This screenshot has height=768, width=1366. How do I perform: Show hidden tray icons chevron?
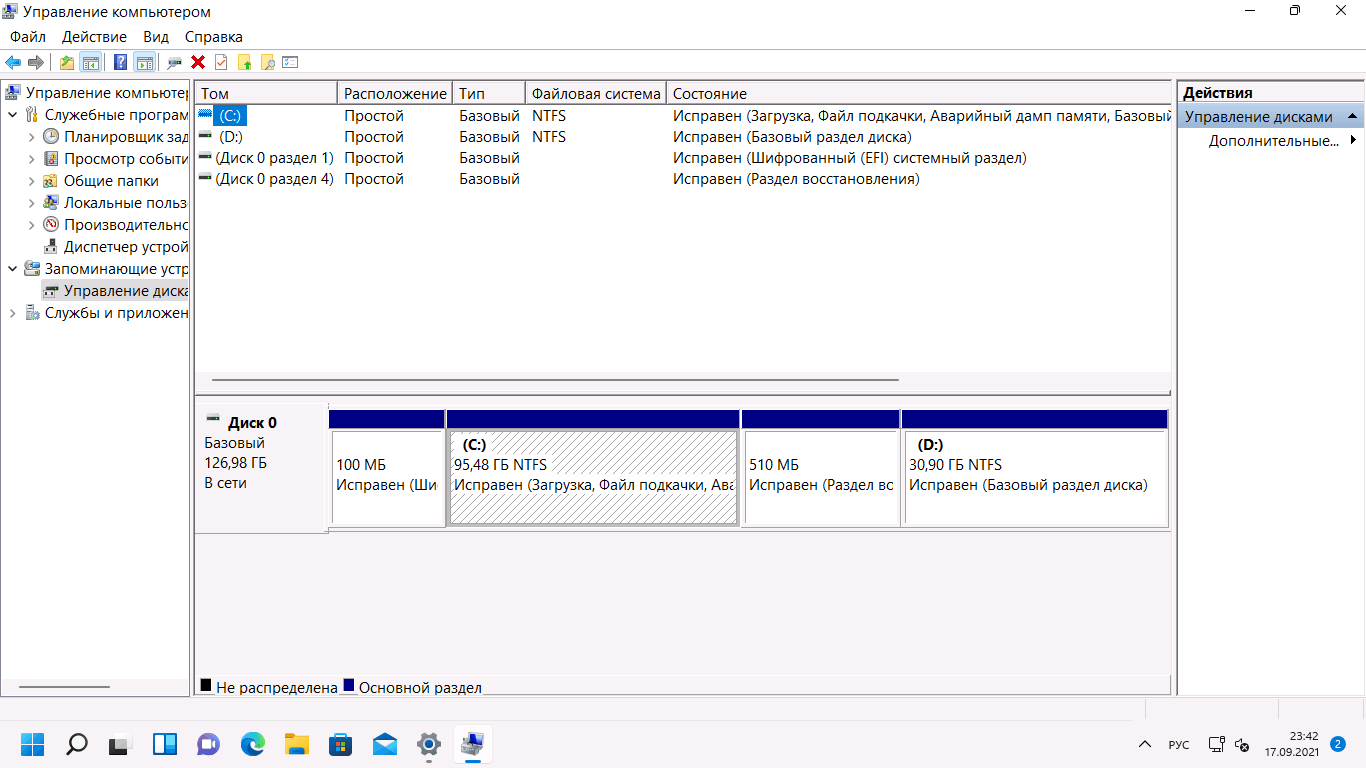tap(1145, 745)
